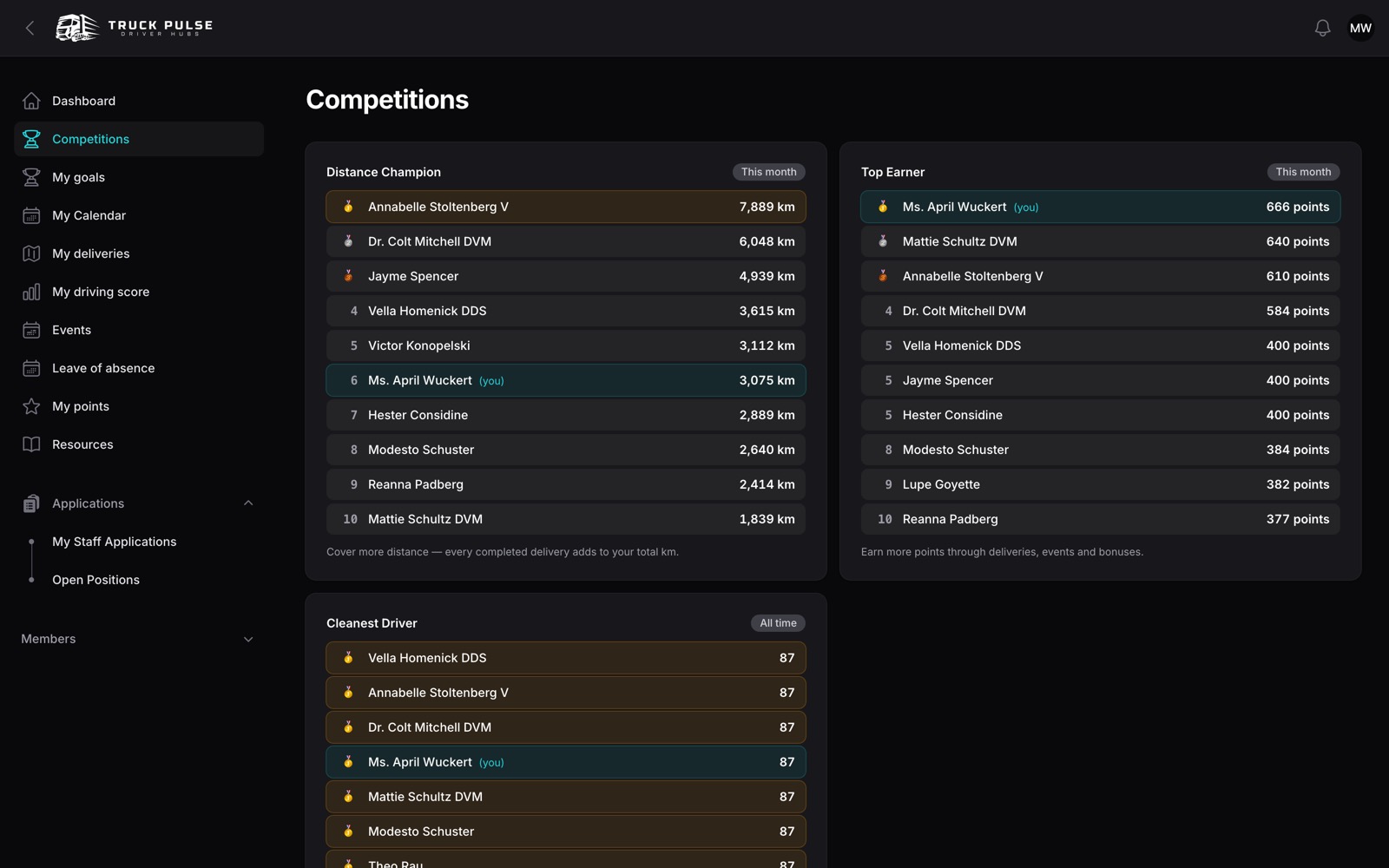Select Annabelle Stoltenberg V row in Cleanest Driver
The width and height of the screenshot is (1389, 868).
tap(566, 693)
